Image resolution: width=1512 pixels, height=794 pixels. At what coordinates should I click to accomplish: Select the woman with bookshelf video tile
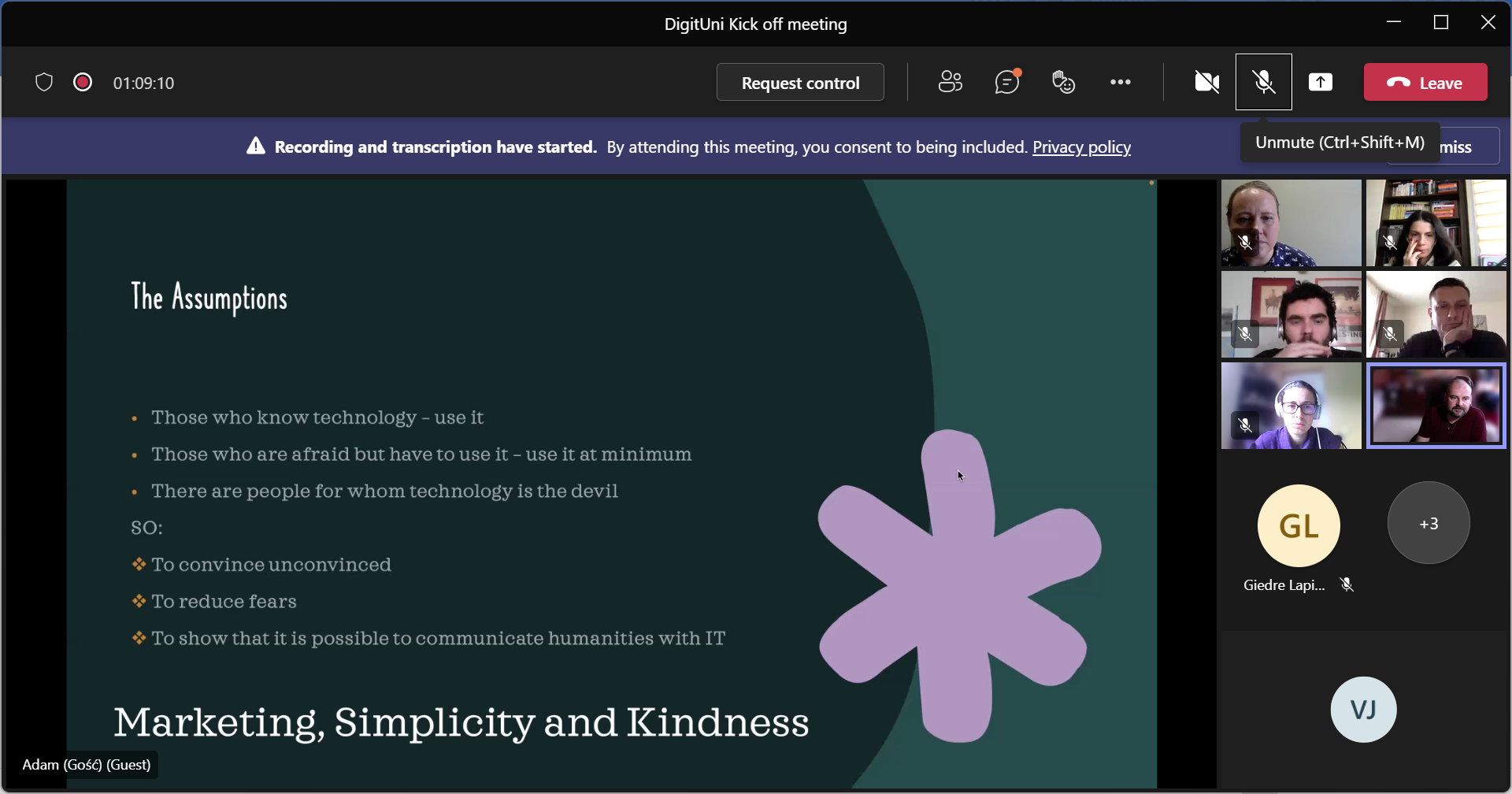[x=1436, y=223]
